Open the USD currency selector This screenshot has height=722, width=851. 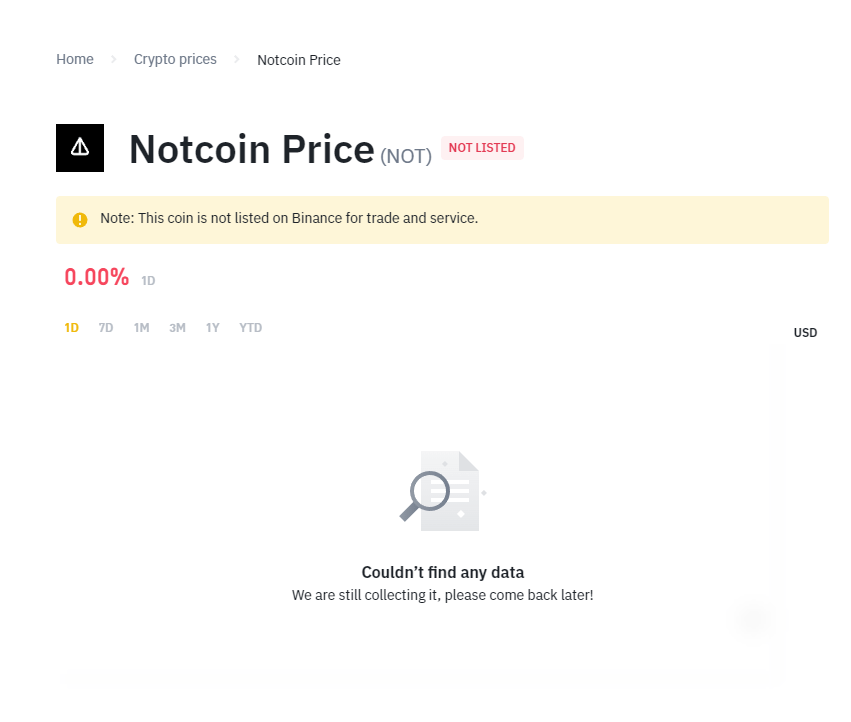point(805,333)
